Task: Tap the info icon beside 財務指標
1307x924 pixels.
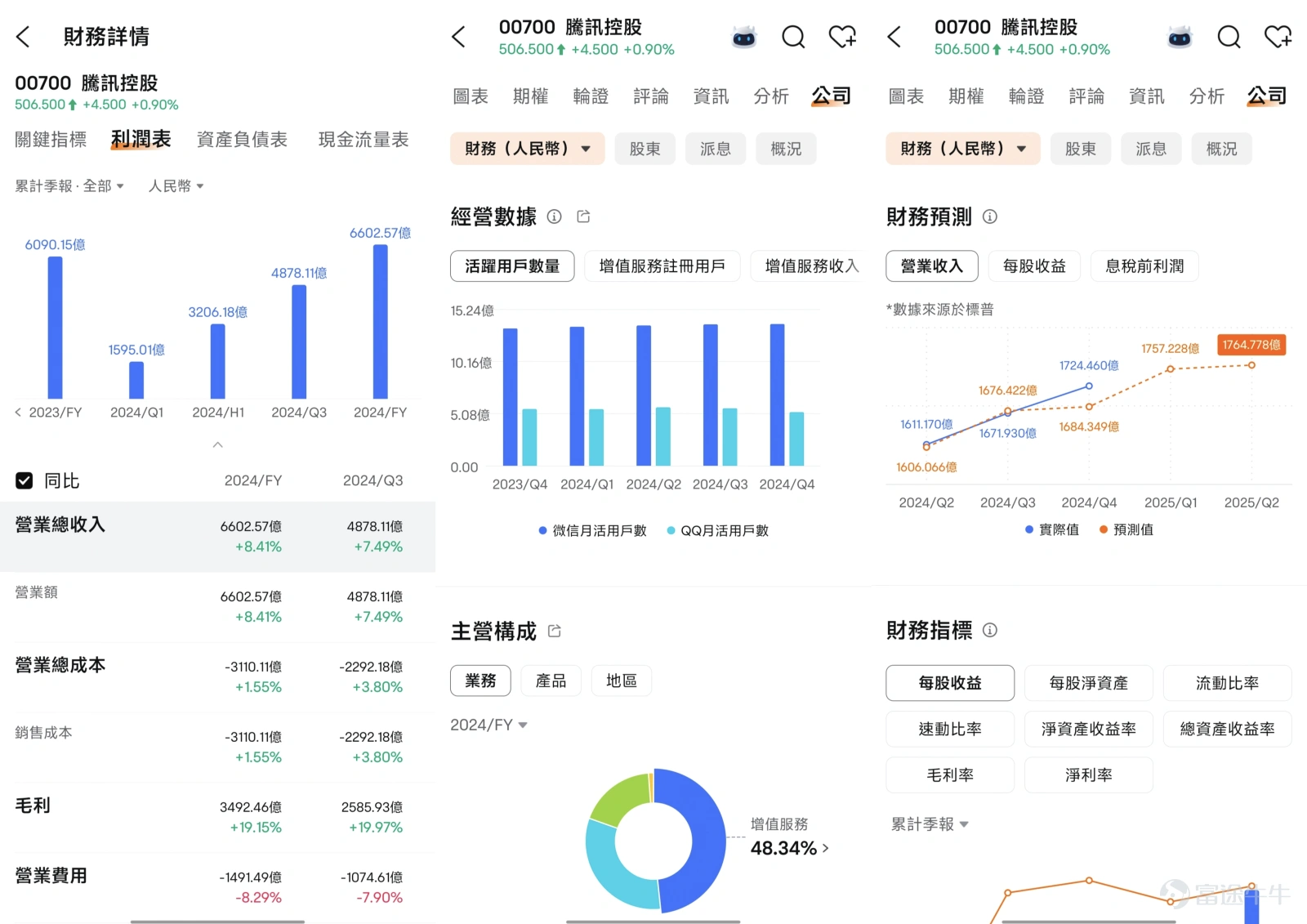Action: click(989, 630)
